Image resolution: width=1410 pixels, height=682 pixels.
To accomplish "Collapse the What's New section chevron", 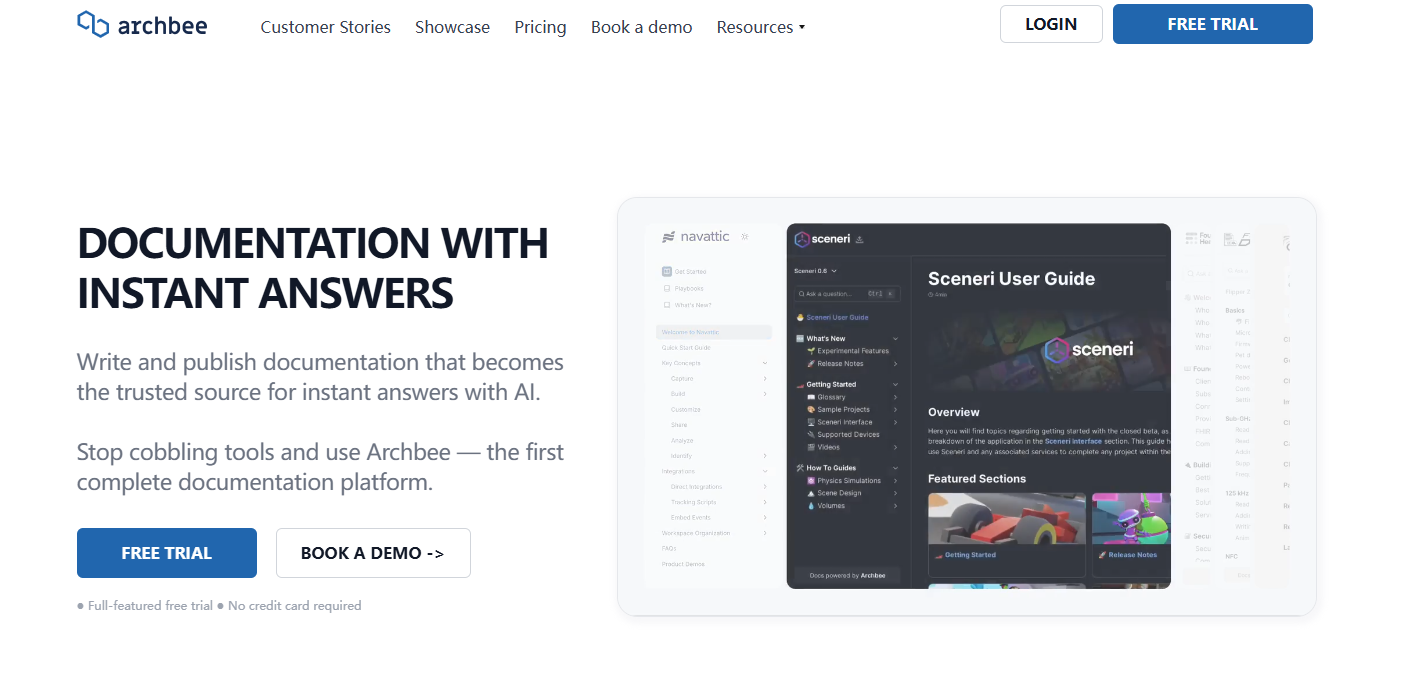I will [895, 339].
